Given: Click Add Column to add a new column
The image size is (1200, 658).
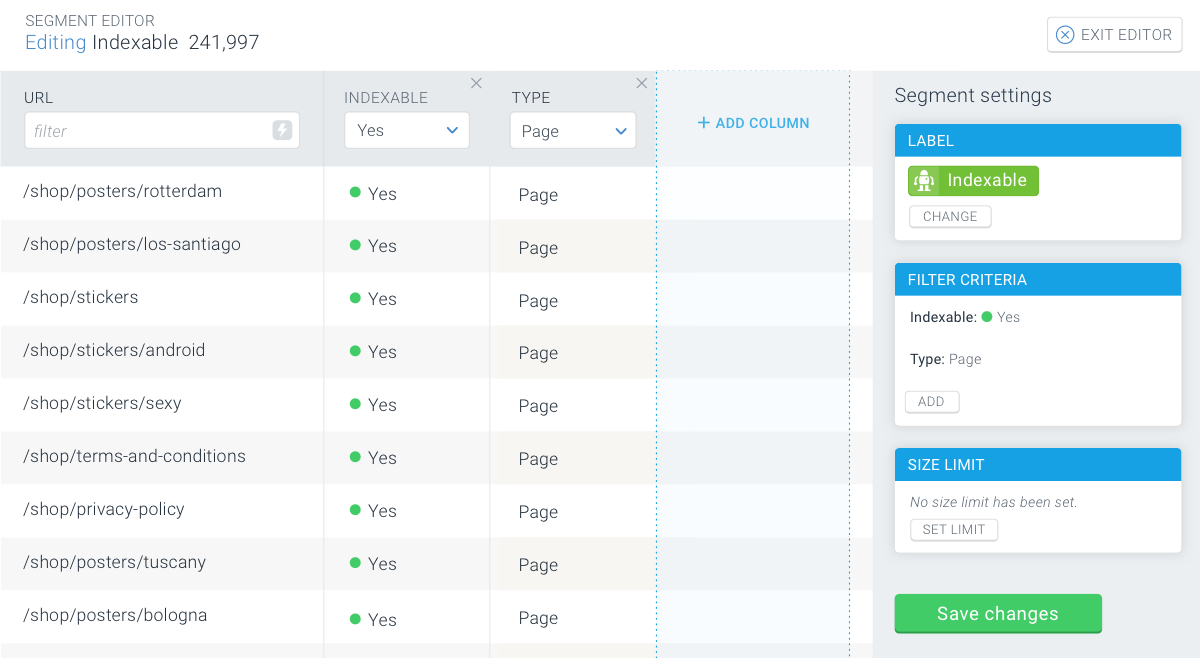Looking at the screenshot, I should pos(754,123).
